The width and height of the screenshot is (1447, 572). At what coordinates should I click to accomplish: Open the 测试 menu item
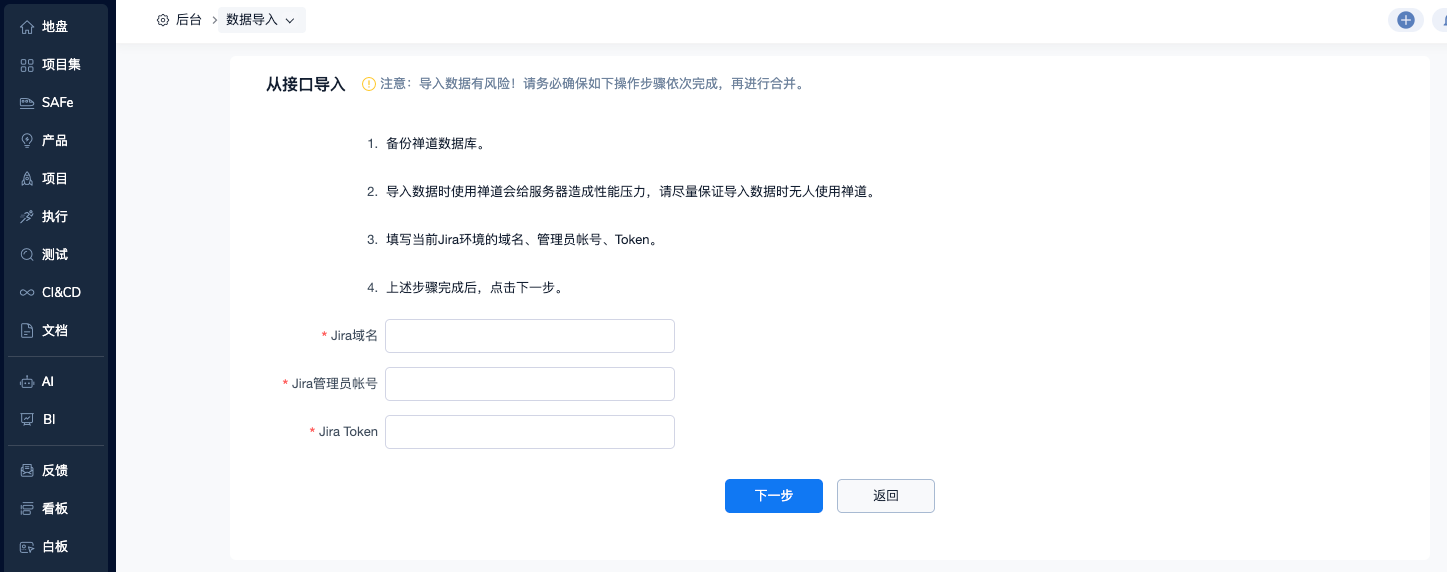pos(55,255)
